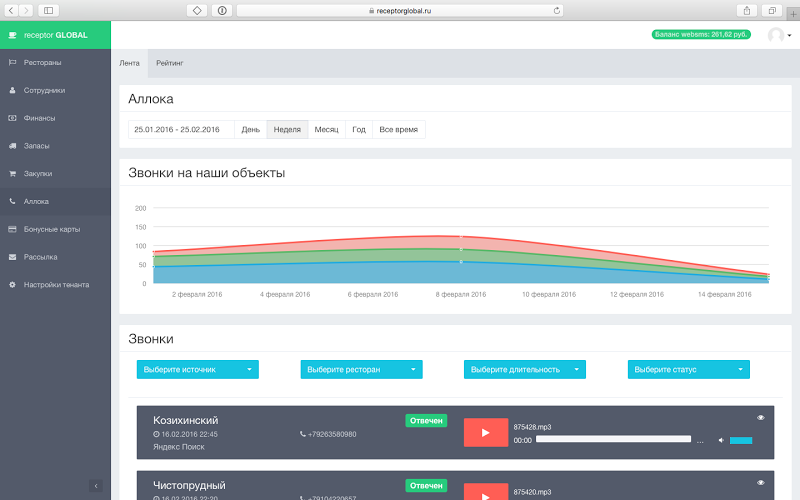Select the Месяц period tab
Viewport: 800px width, 500px height.
[327, 130]
